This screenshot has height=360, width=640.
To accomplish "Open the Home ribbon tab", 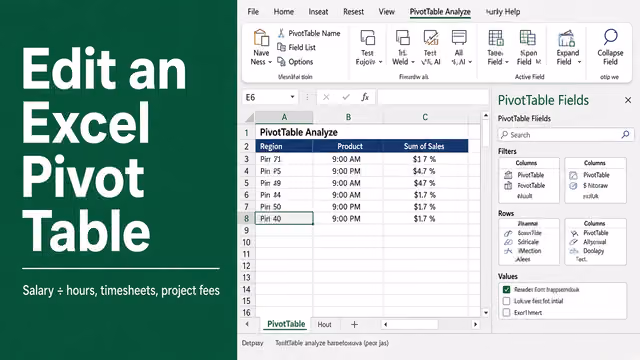I will pyautogui.click(x=284, y=12).
